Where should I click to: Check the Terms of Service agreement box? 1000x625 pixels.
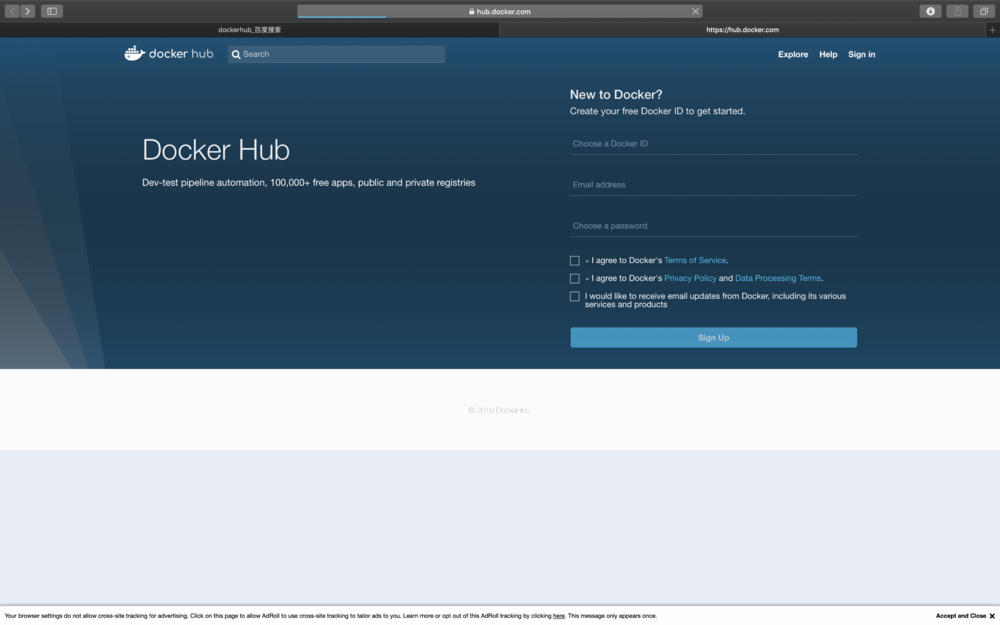pos(575,260)
